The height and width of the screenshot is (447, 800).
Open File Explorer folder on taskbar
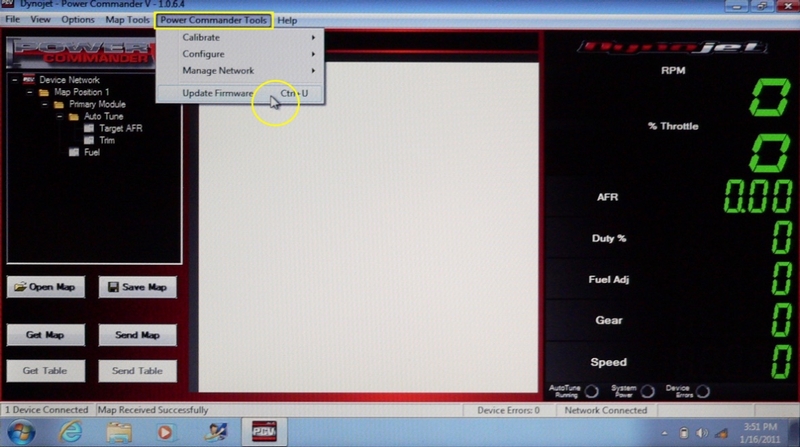119,432
